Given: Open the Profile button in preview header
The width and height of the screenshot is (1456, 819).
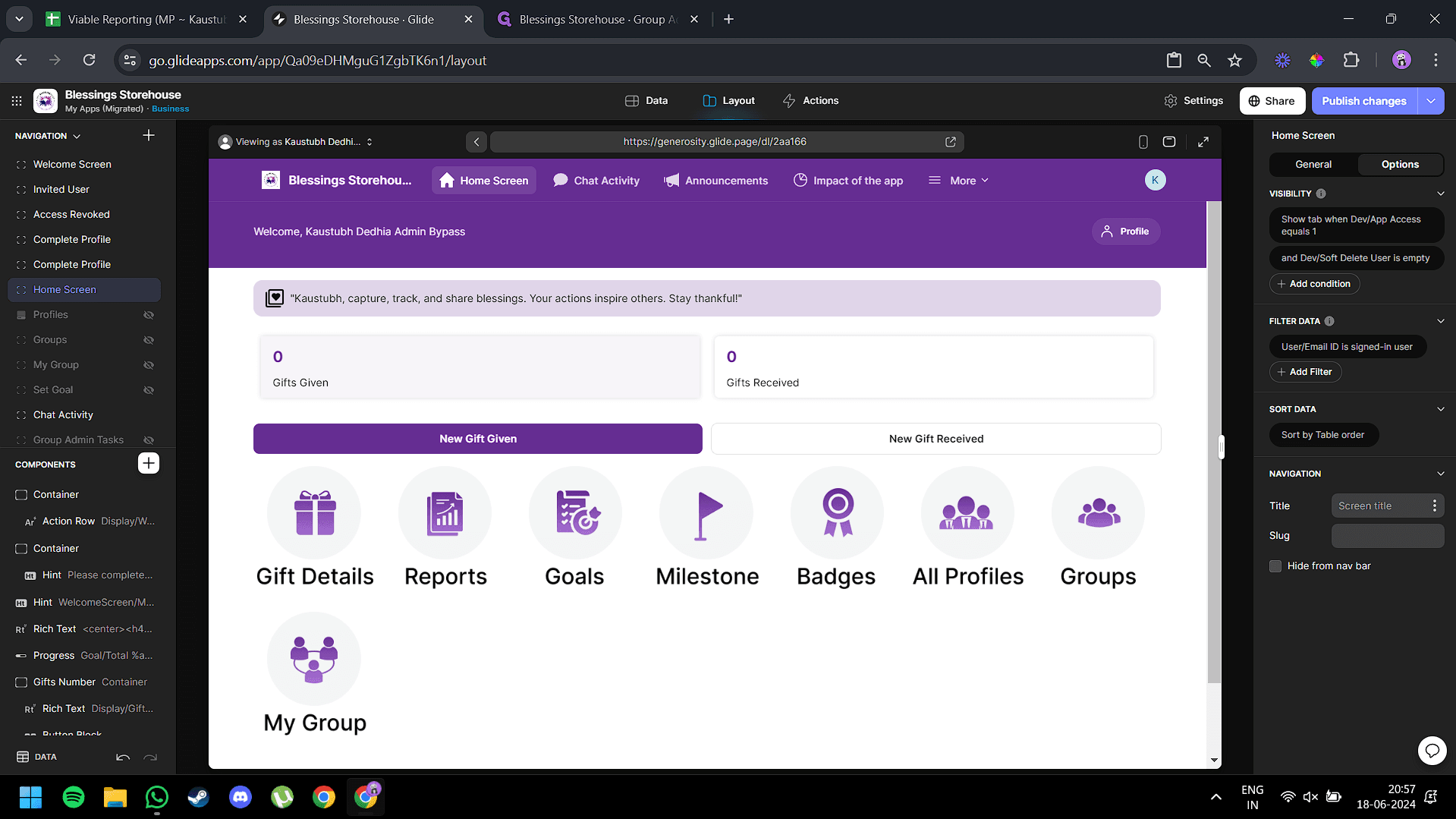Looking at the screenshot, I should coord(1125,232).
